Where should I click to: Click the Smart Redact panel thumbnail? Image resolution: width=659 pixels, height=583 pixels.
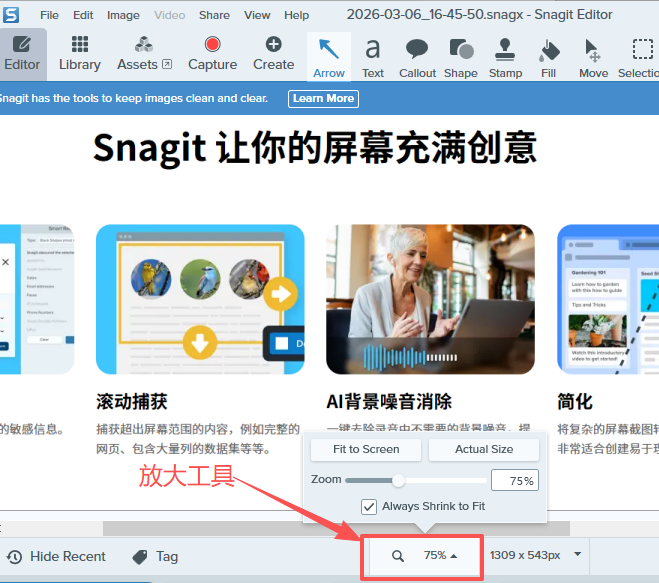(37, 299)
